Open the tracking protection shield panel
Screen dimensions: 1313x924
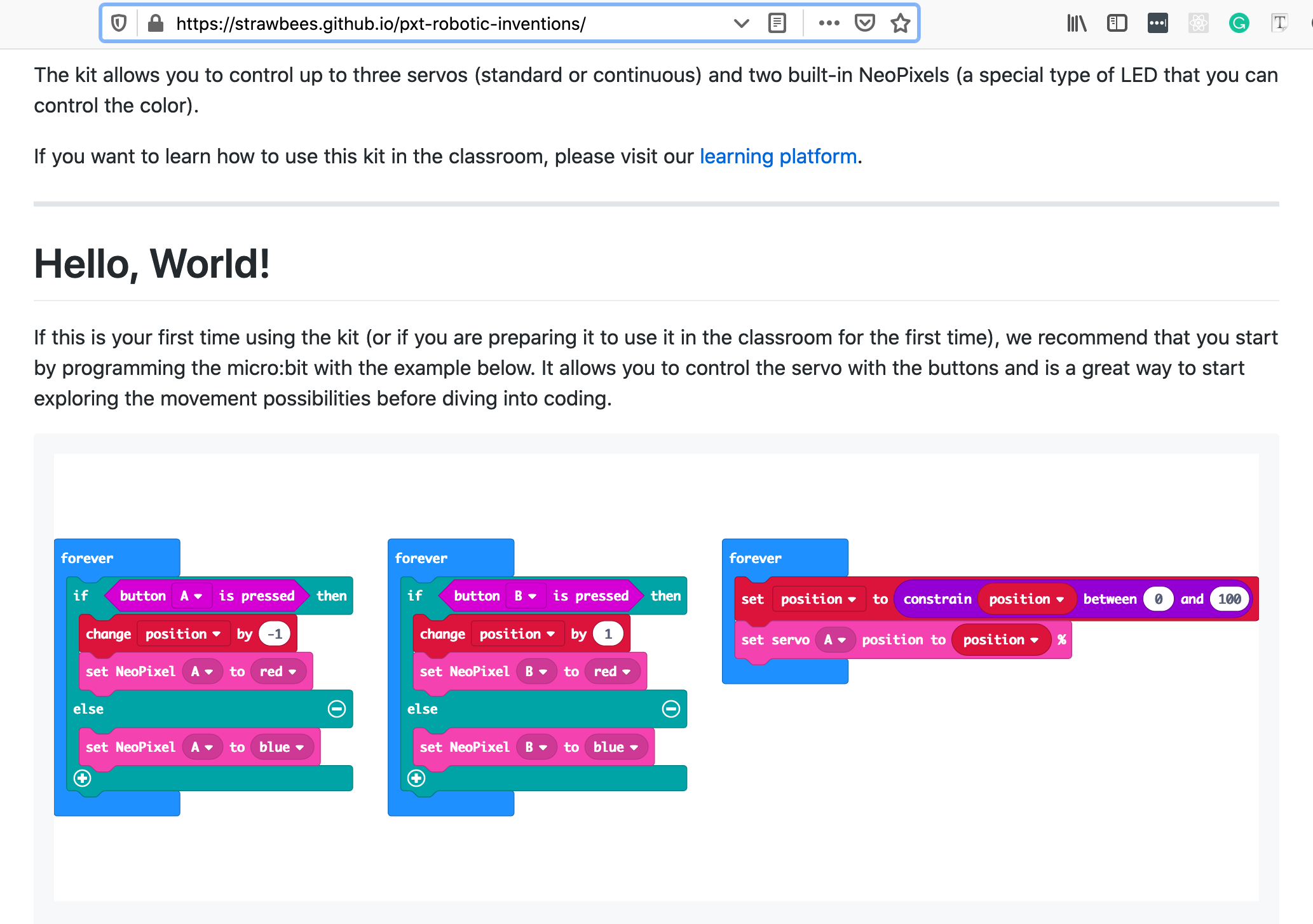pos(119,23)
